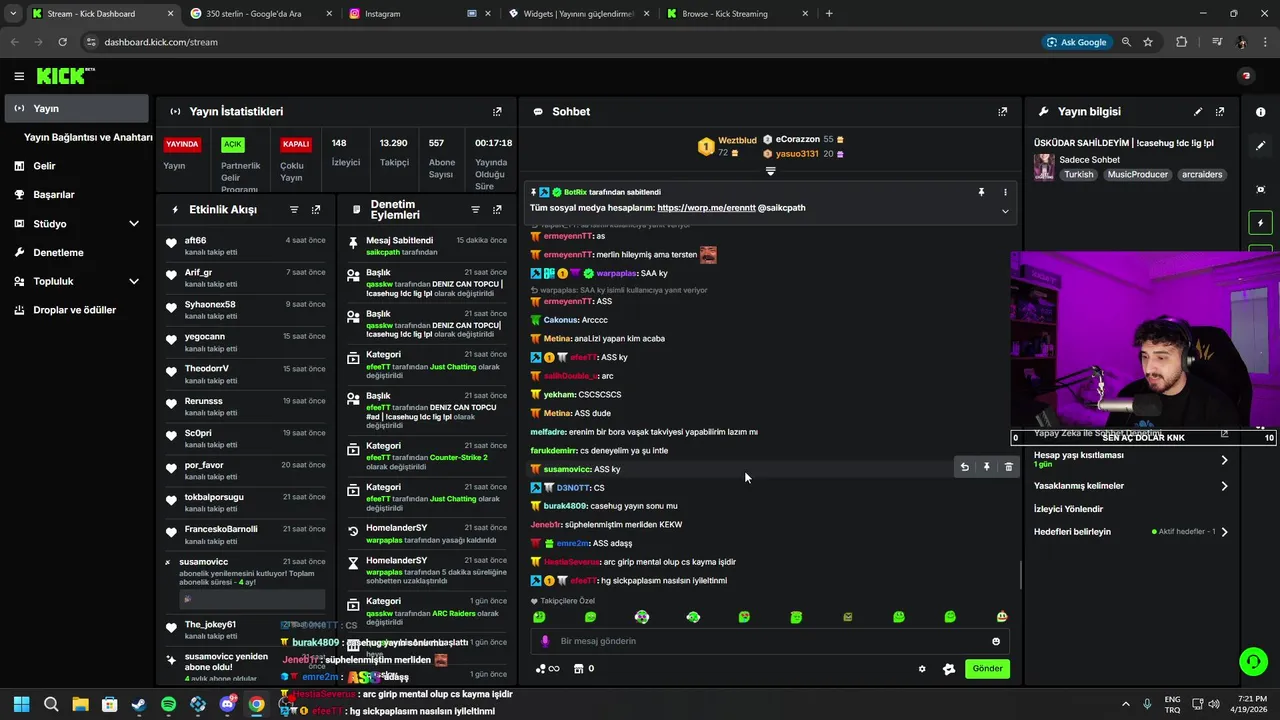Click the pencil icon in right sidebar
1280x720 pixels.
[x=1261, y=146]
